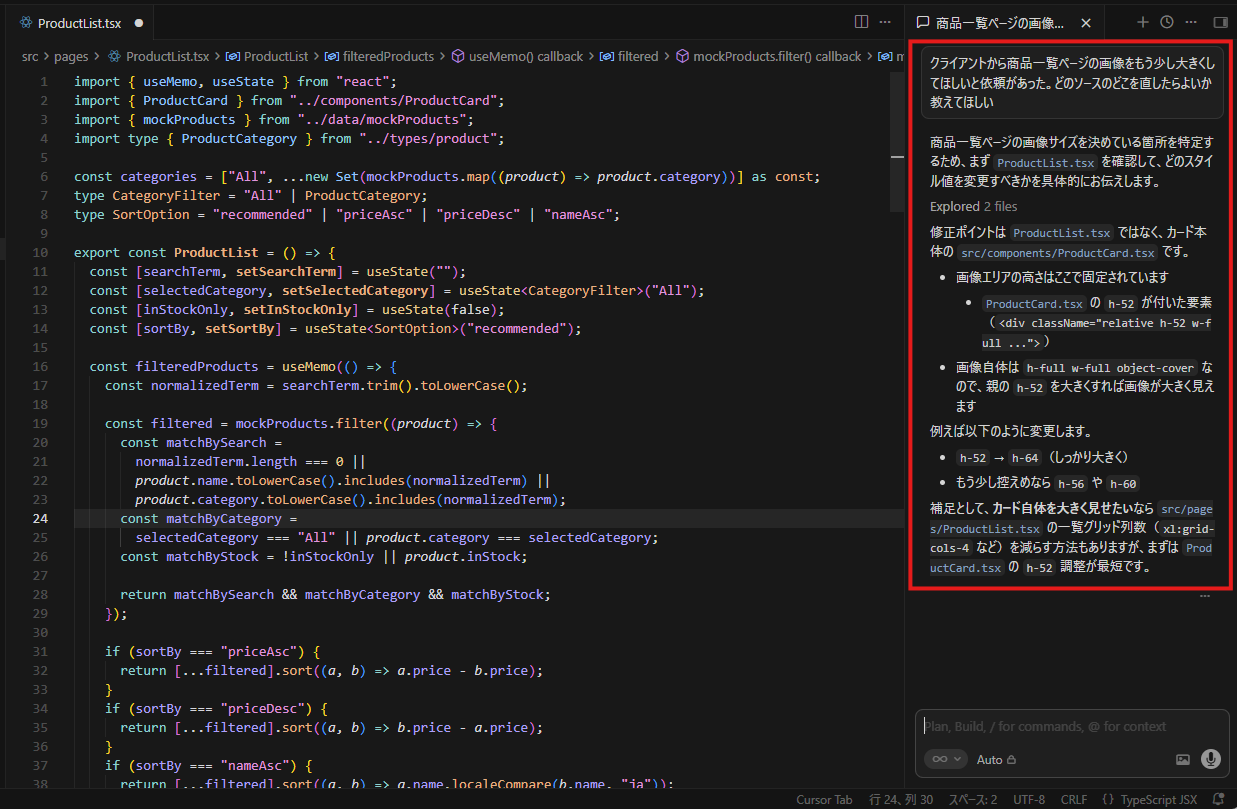
Task: Open "filtered" breadcrumb symbol
Action: (x=629, y=56)
